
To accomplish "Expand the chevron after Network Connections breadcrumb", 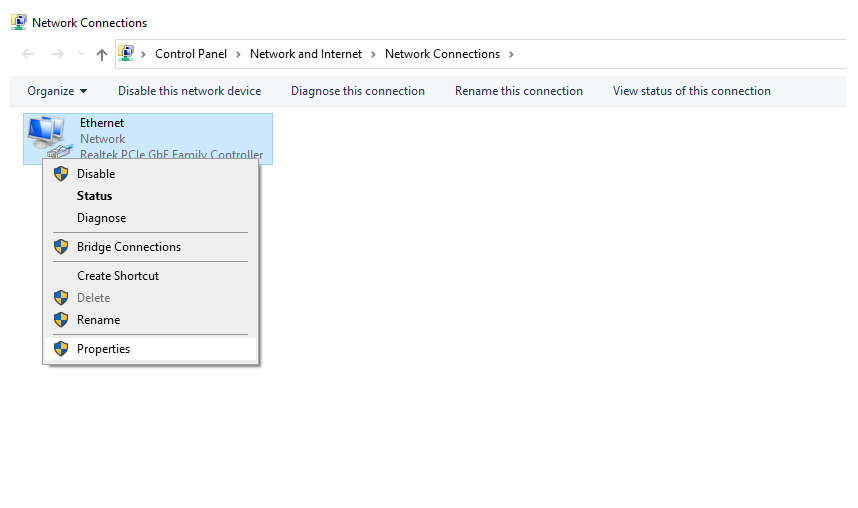I will pos(511,54).
